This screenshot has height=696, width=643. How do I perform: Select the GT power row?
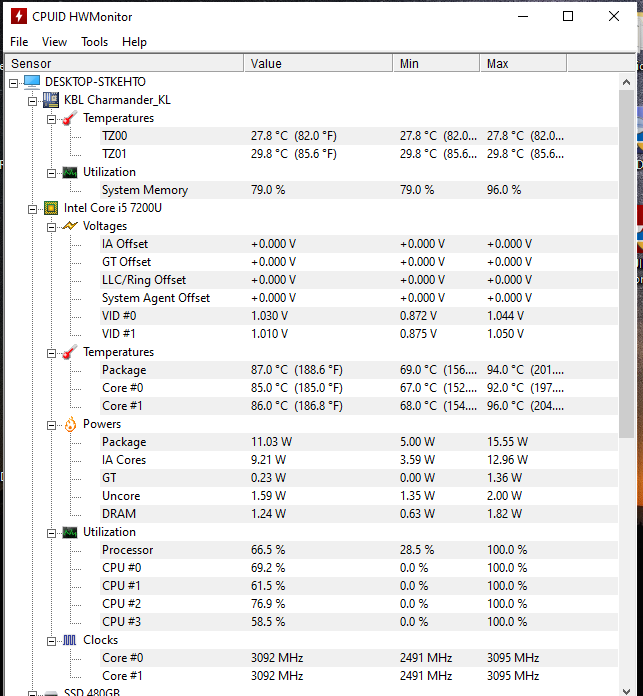click(x=359, y=478)
